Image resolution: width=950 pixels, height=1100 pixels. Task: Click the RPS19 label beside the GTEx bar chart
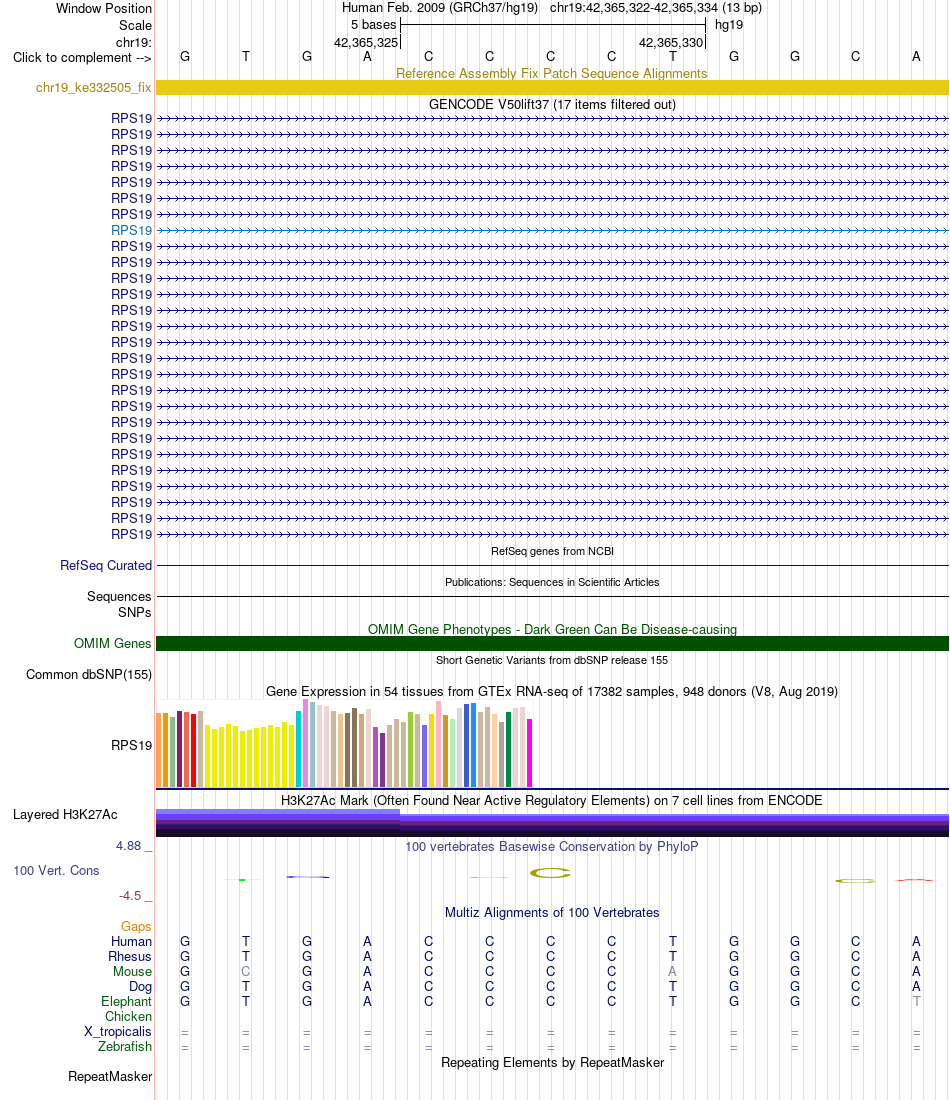131,745
